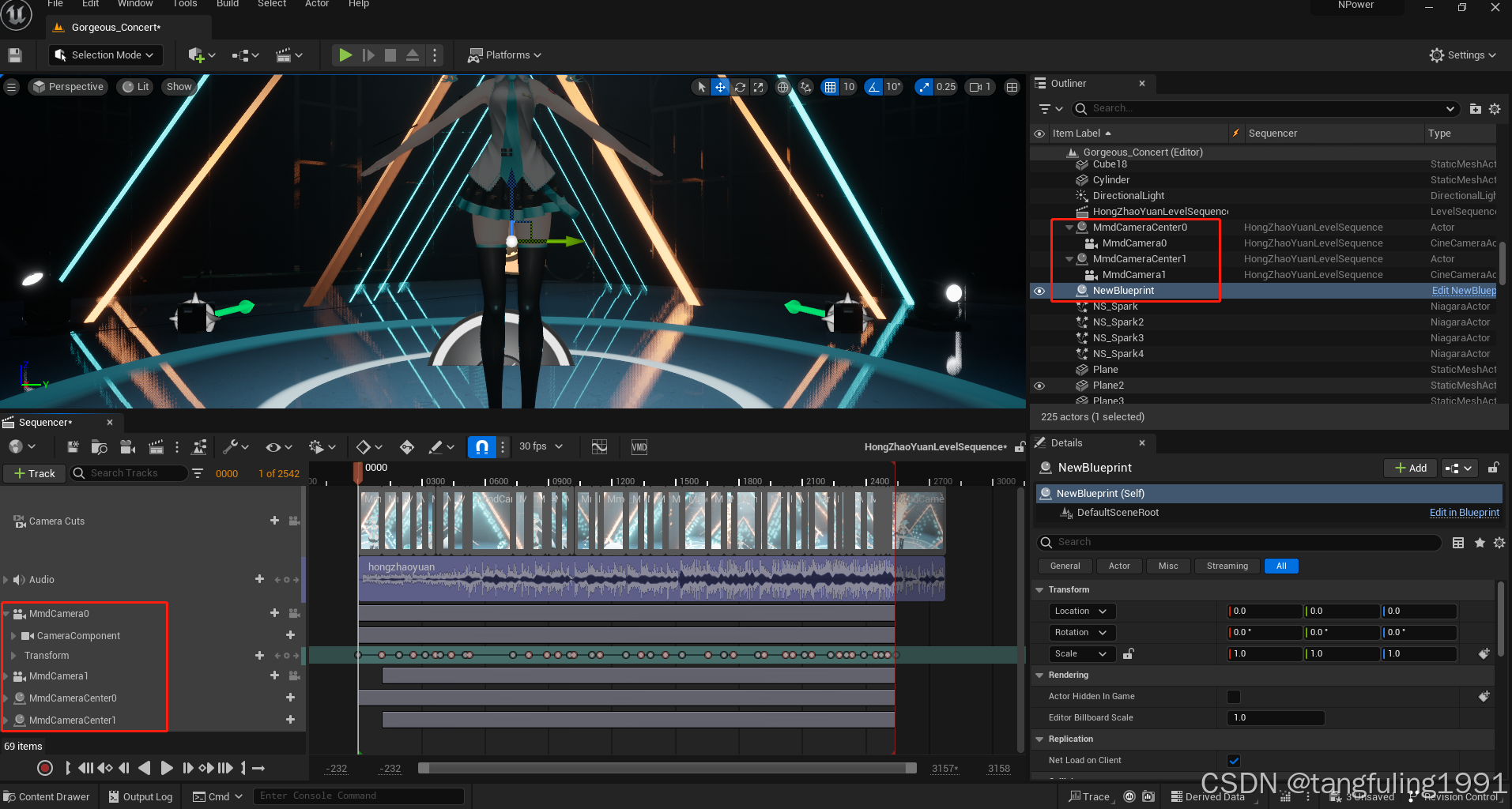Click the Sequencer play forward button
1512x809 pixels.
166,768
